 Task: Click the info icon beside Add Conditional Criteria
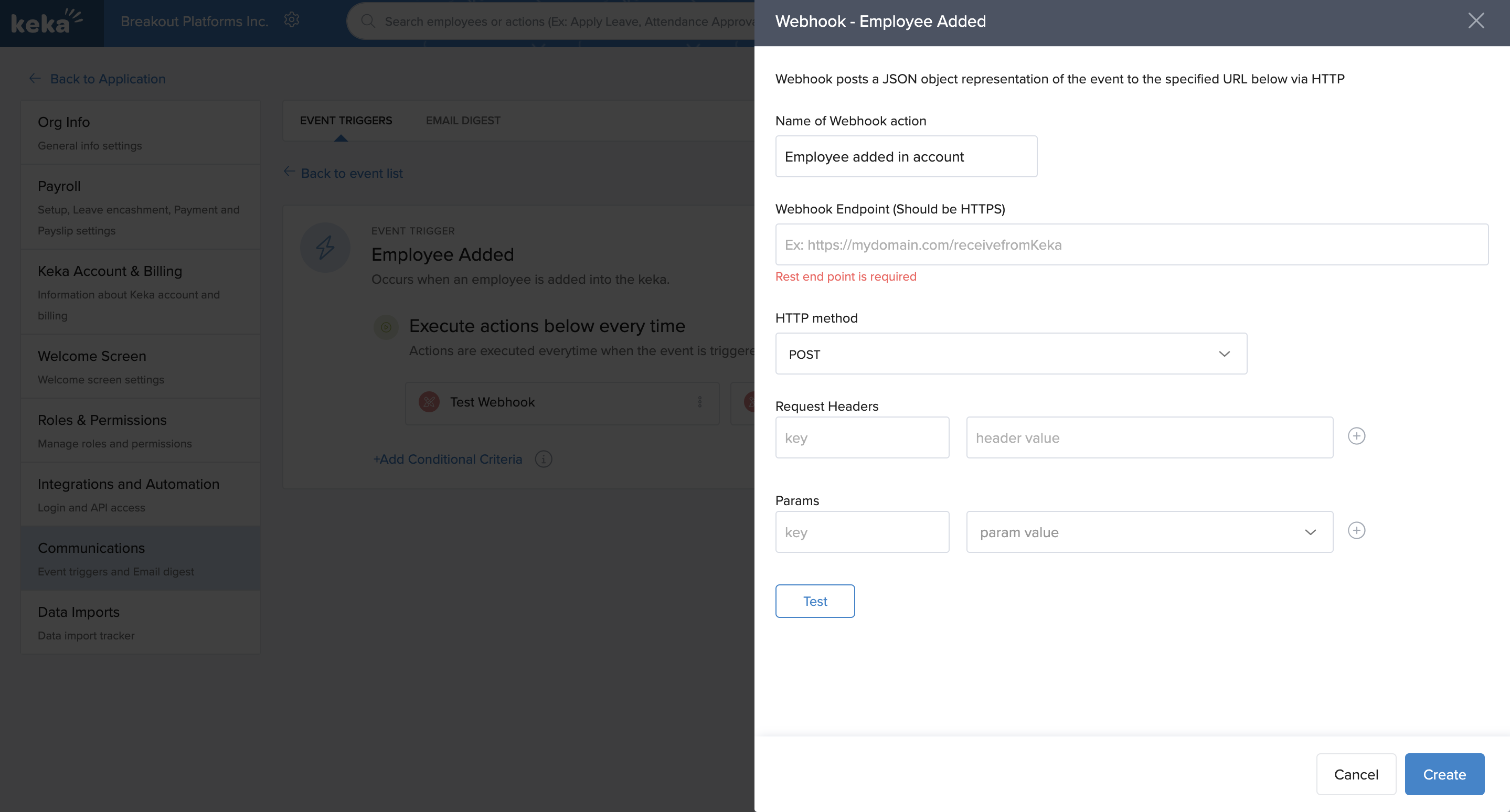543,460
